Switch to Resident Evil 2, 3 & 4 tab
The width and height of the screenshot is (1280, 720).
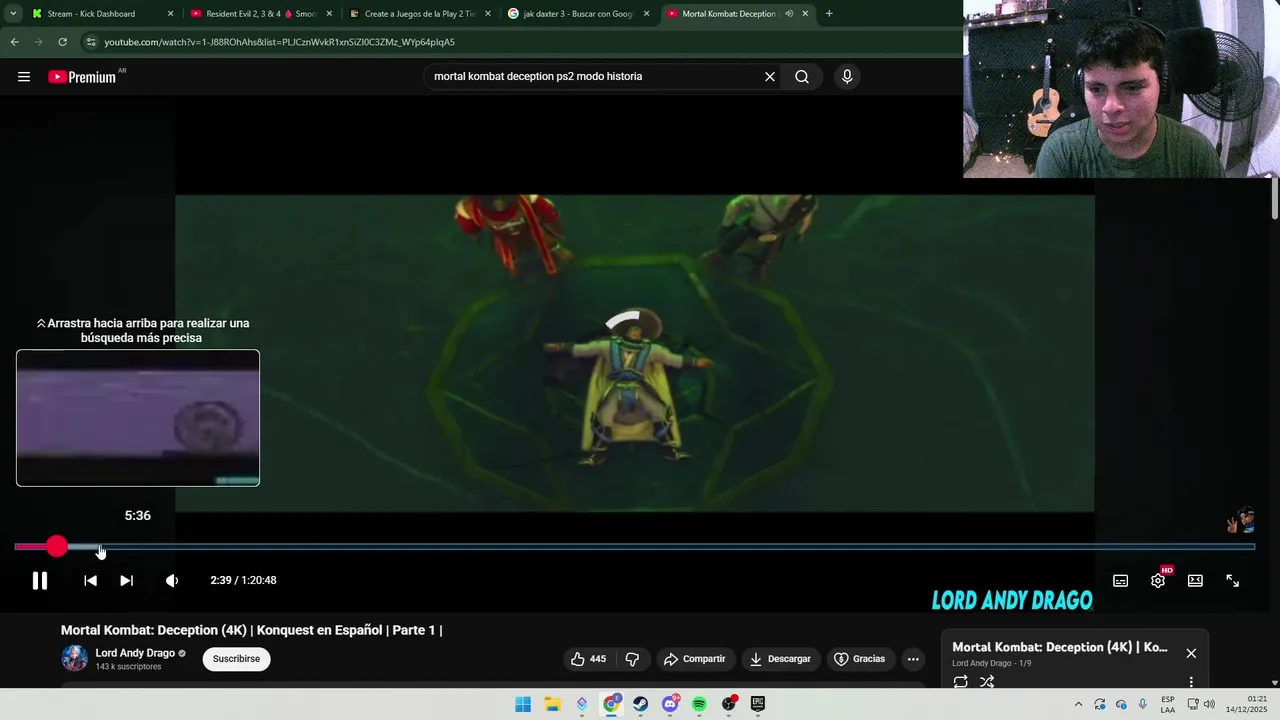click(x=260, y=14)
